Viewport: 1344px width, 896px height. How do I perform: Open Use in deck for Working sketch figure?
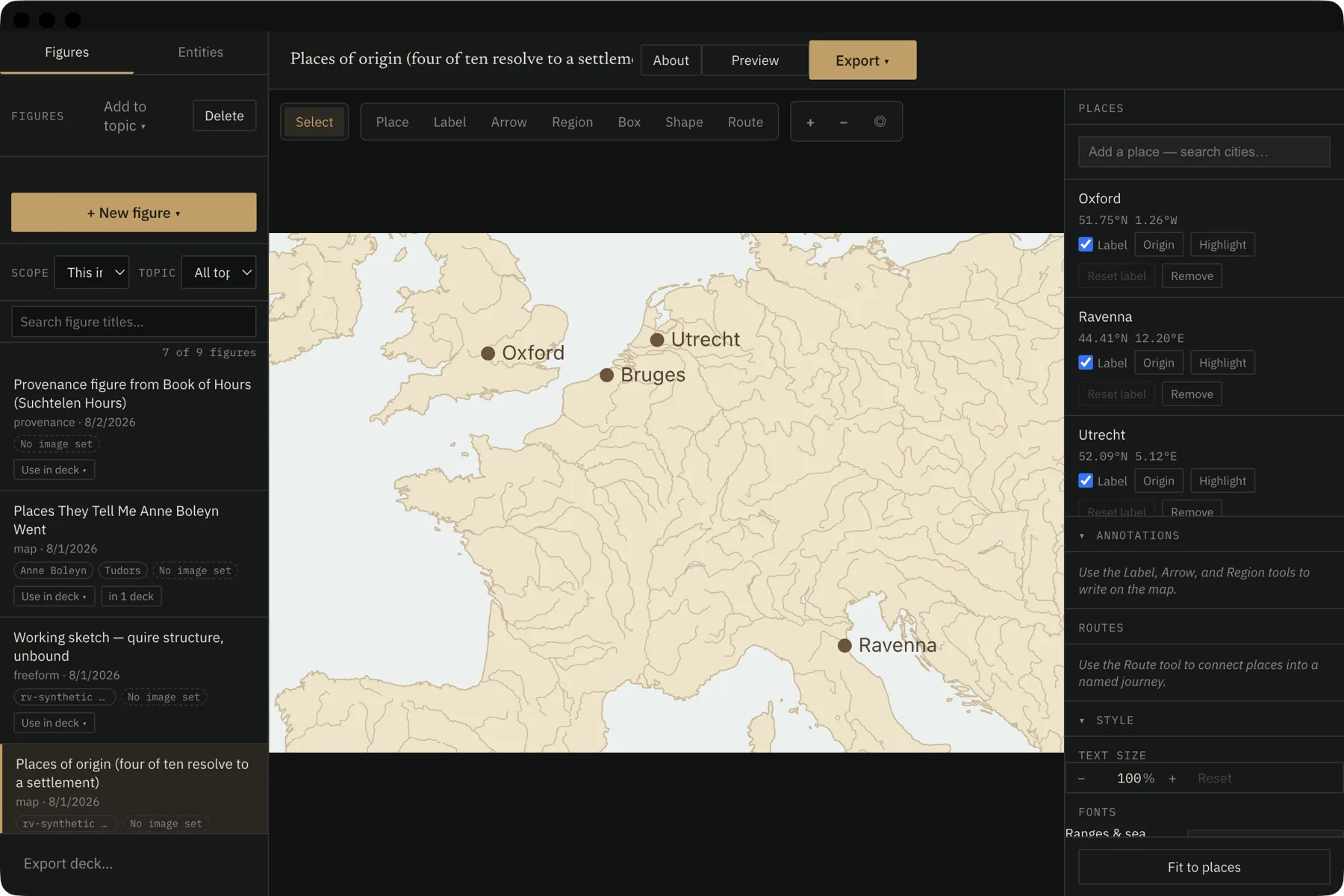pyautogui.click(x=54, y=723)
